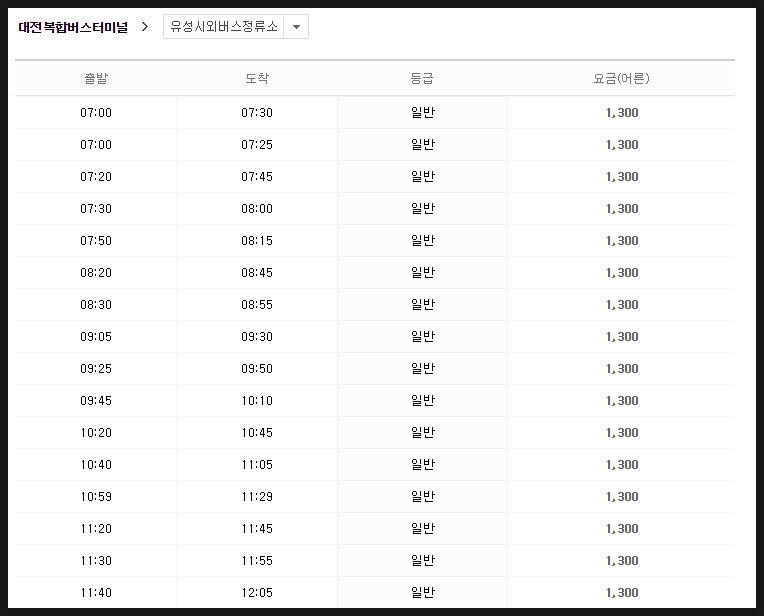The width and height of the screenshot is (764, 616).
Task: Click the 등급 column header
Action: click(422, 78)
